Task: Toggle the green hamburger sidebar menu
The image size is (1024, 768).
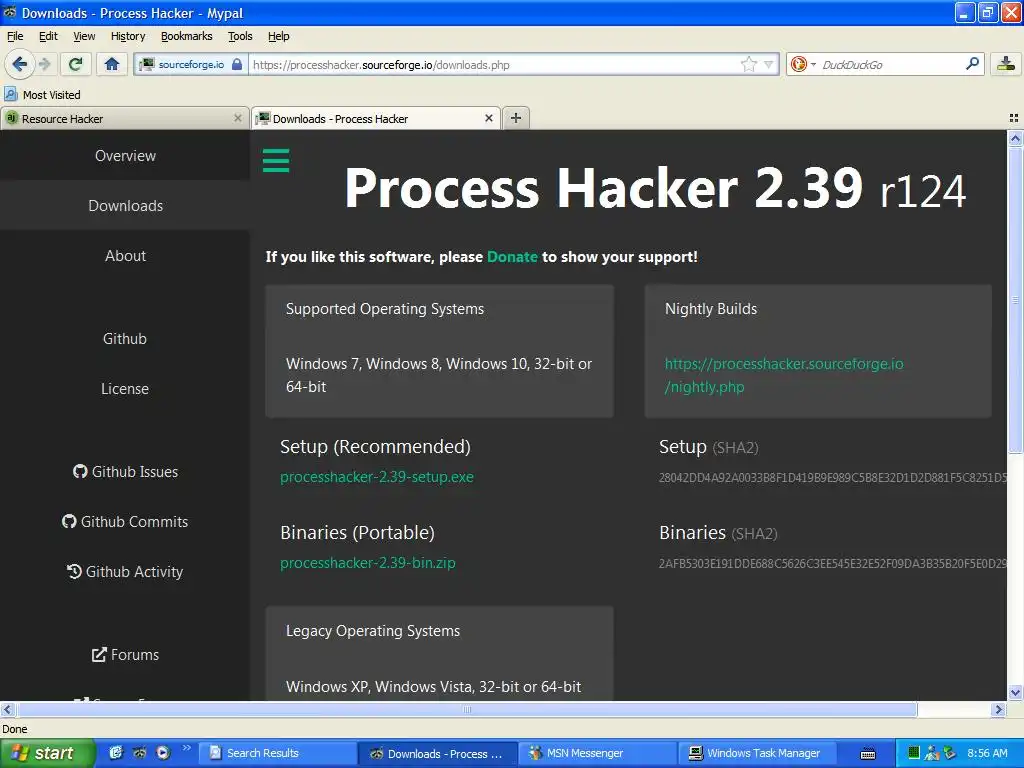Action: coord(276,160)
